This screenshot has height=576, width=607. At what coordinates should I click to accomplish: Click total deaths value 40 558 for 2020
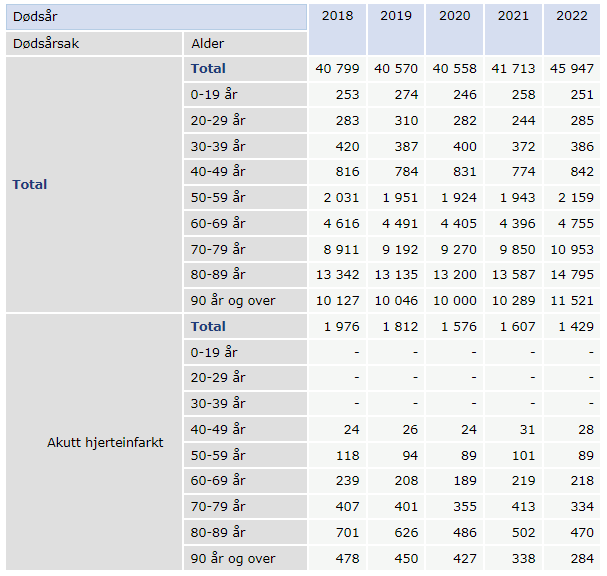click(x=454, y=69)
